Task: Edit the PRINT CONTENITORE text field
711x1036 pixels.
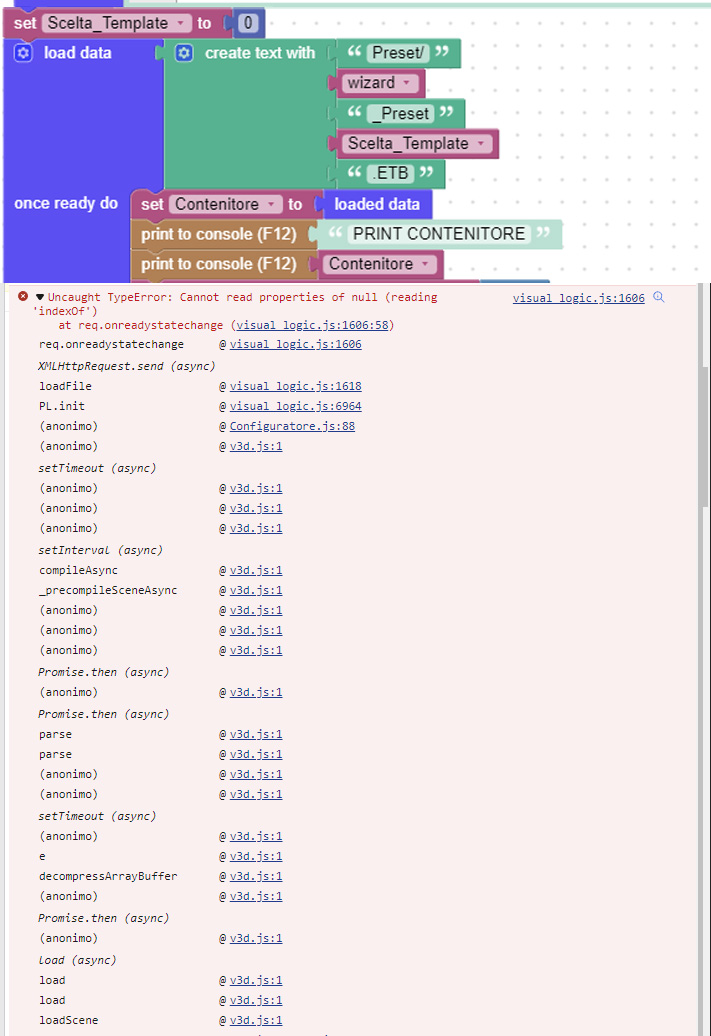Action: coord(439,234)
